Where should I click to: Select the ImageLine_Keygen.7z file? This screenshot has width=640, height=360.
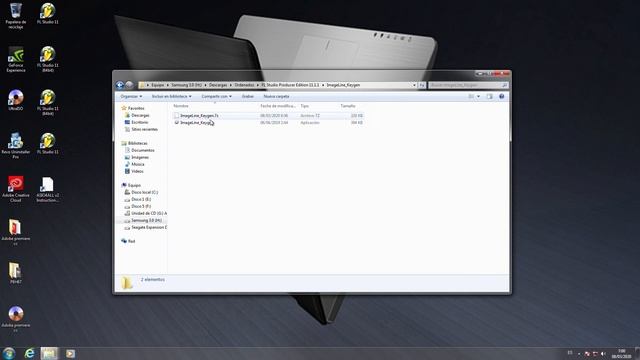pyautogui.click(x=268, y=116)
